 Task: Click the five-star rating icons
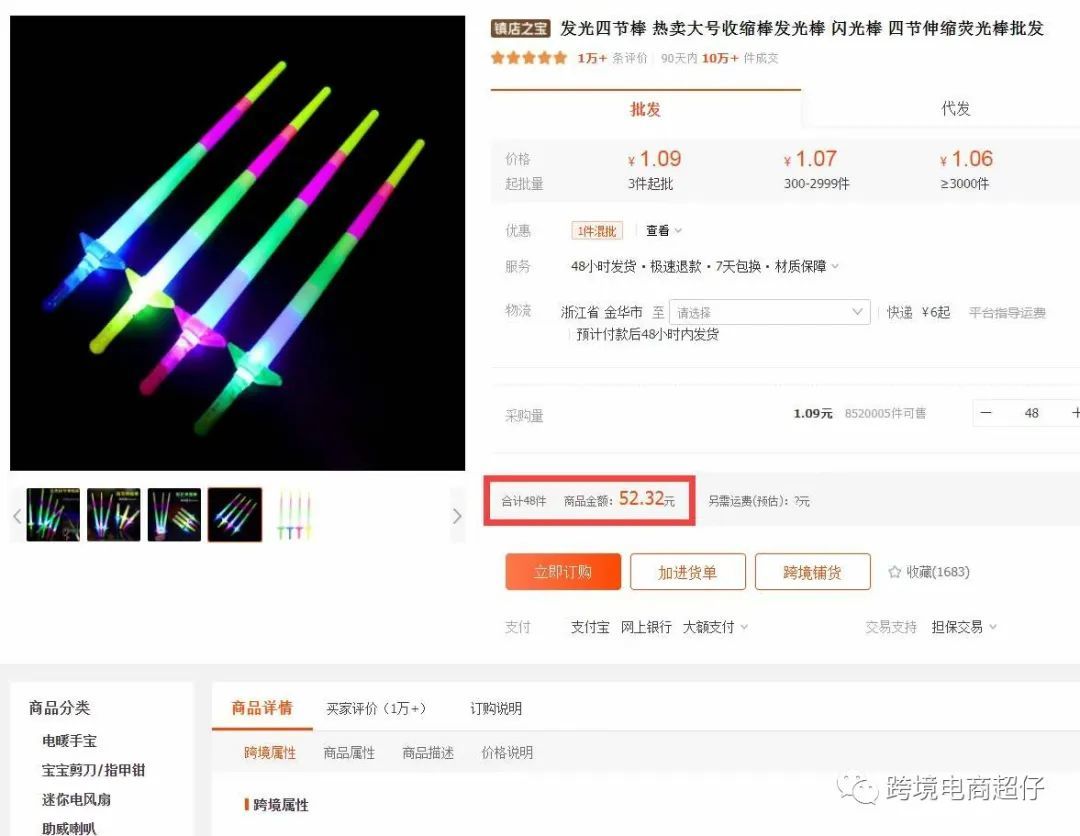[x=529, y=58]
